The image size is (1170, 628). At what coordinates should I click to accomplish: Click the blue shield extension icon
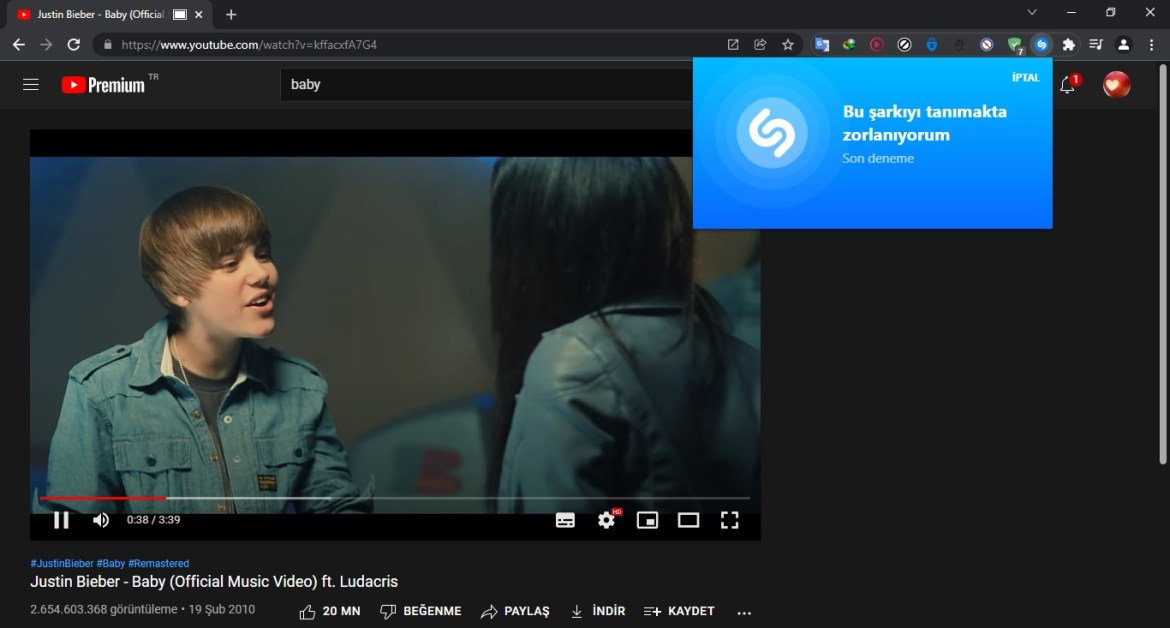[931, 45]
